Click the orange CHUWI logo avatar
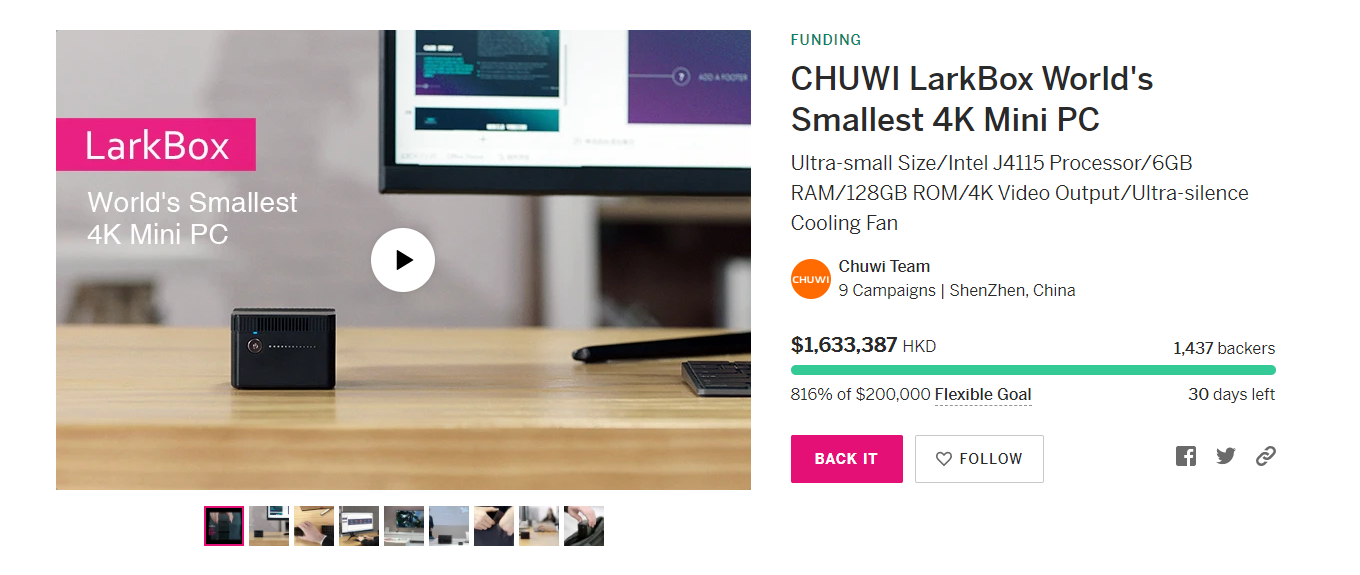 point(811,279)
